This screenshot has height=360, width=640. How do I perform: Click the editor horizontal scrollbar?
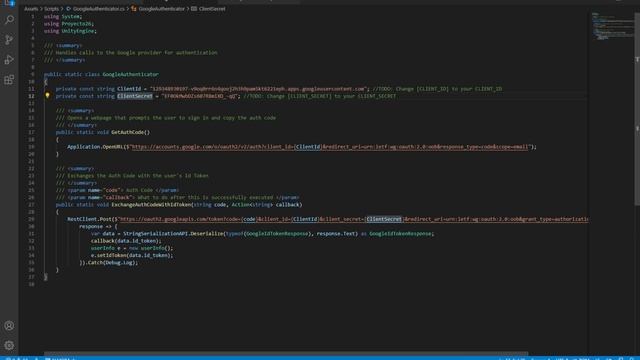tap(286, 353)
